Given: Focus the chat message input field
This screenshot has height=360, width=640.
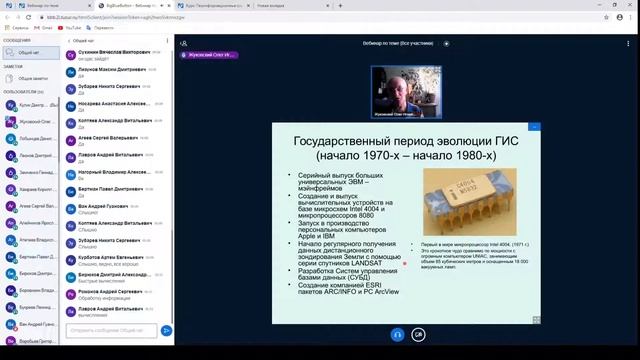Looking at the screenshot, I should coord(111,331).
